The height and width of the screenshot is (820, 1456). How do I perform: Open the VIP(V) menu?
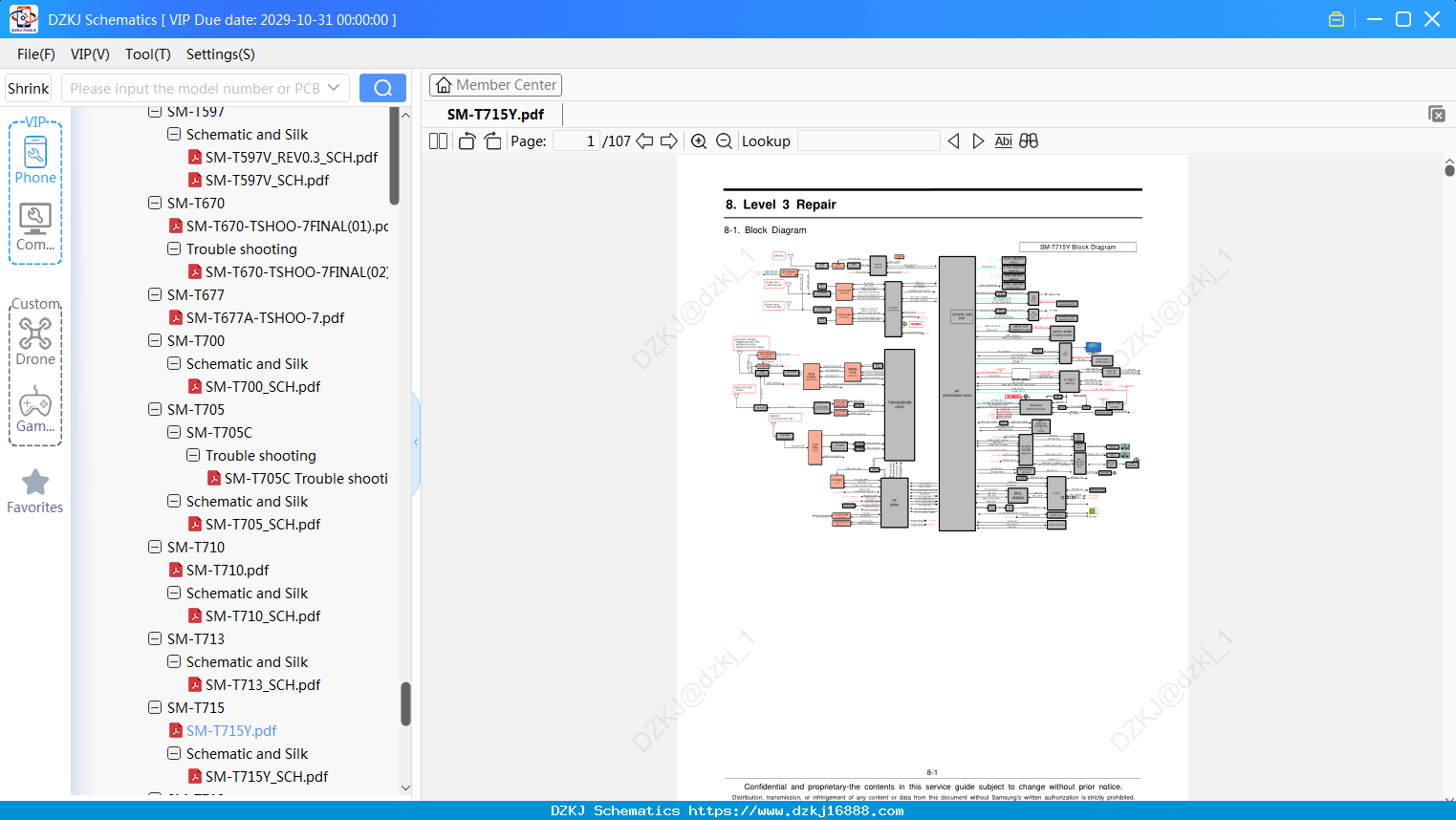[x=90, y=54]
